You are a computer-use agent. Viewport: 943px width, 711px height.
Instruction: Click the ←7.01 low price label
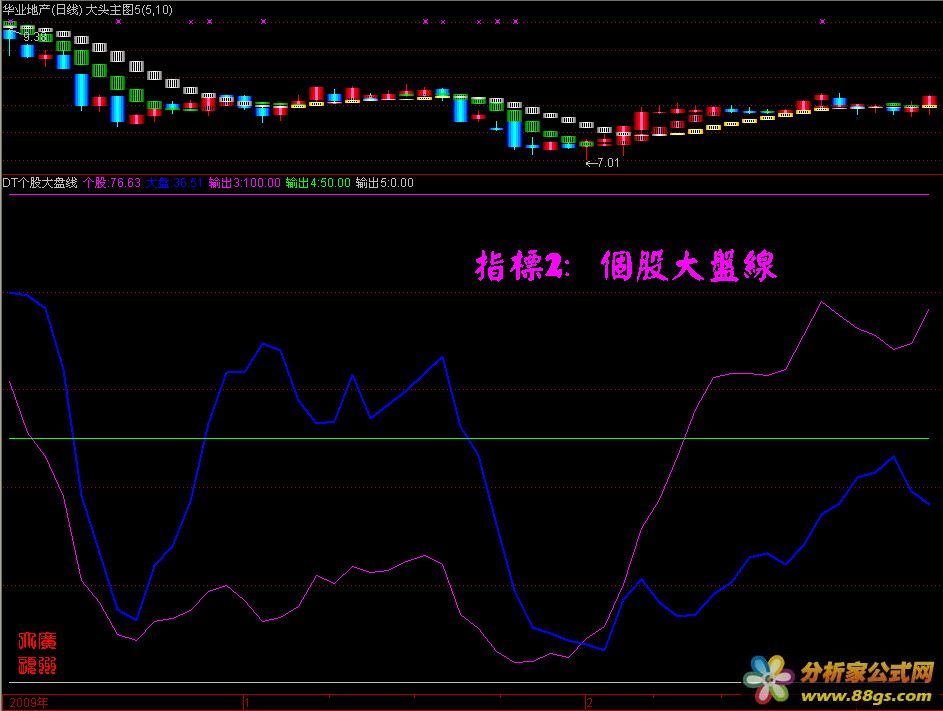603,162
